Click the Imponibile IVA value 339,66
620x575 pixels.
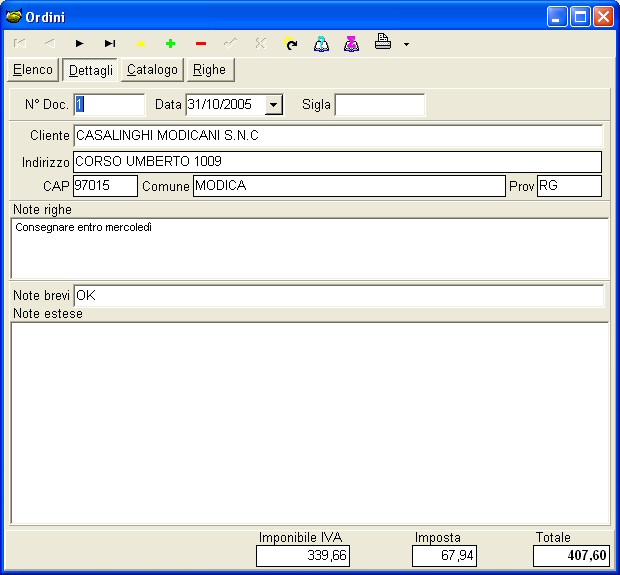[x=303, y=556]
